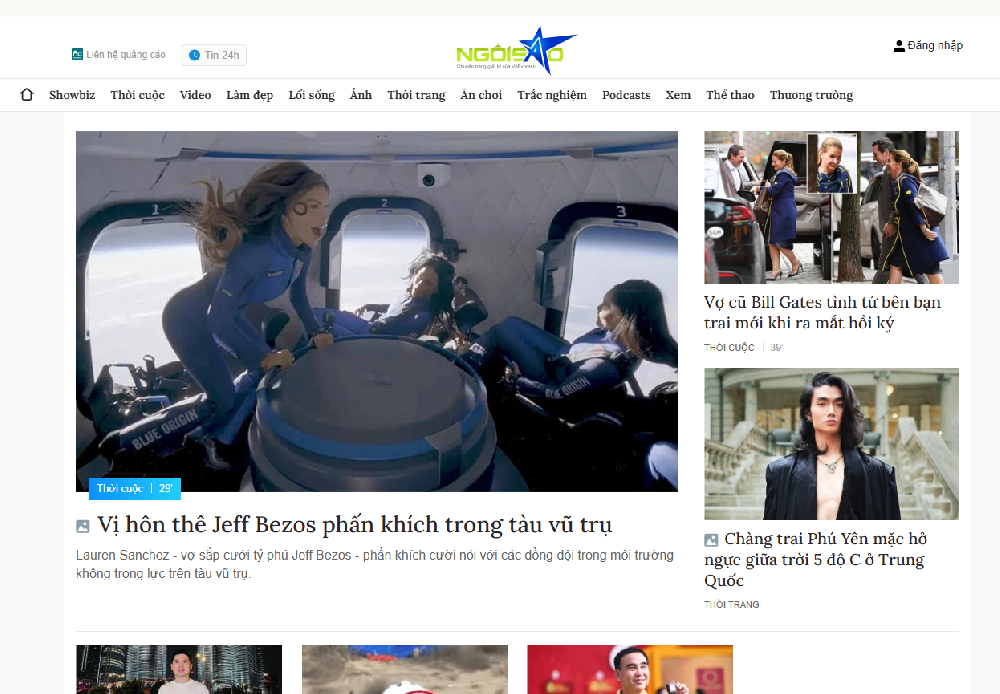Screen dimensions: 1000x694
Task: Click the clock icon in Tin 24h
Action: pyautogui.click(x=194, y=55)
